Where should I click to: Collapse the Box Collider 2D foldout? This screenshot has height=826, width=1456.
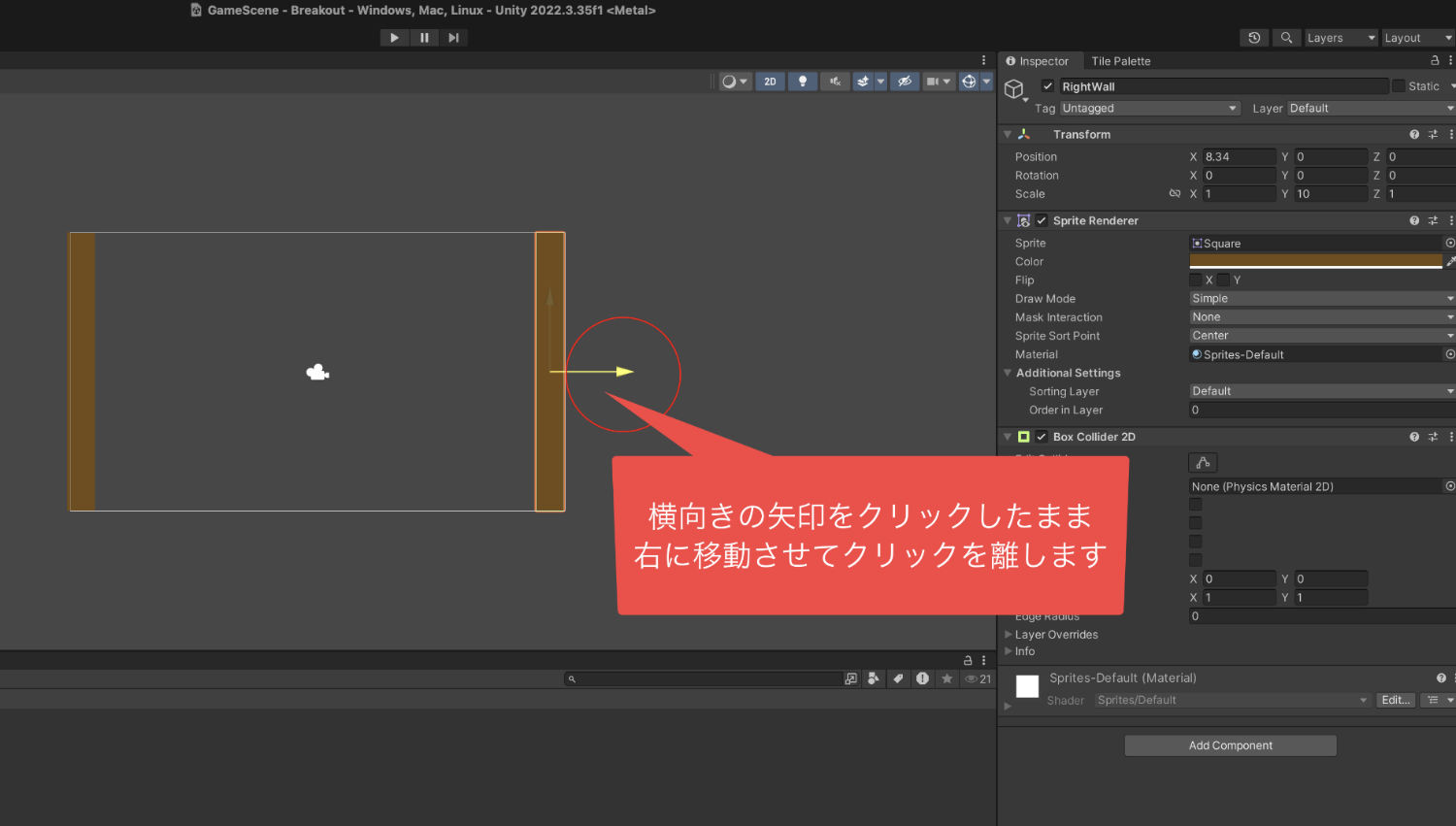click(1008, 437)
